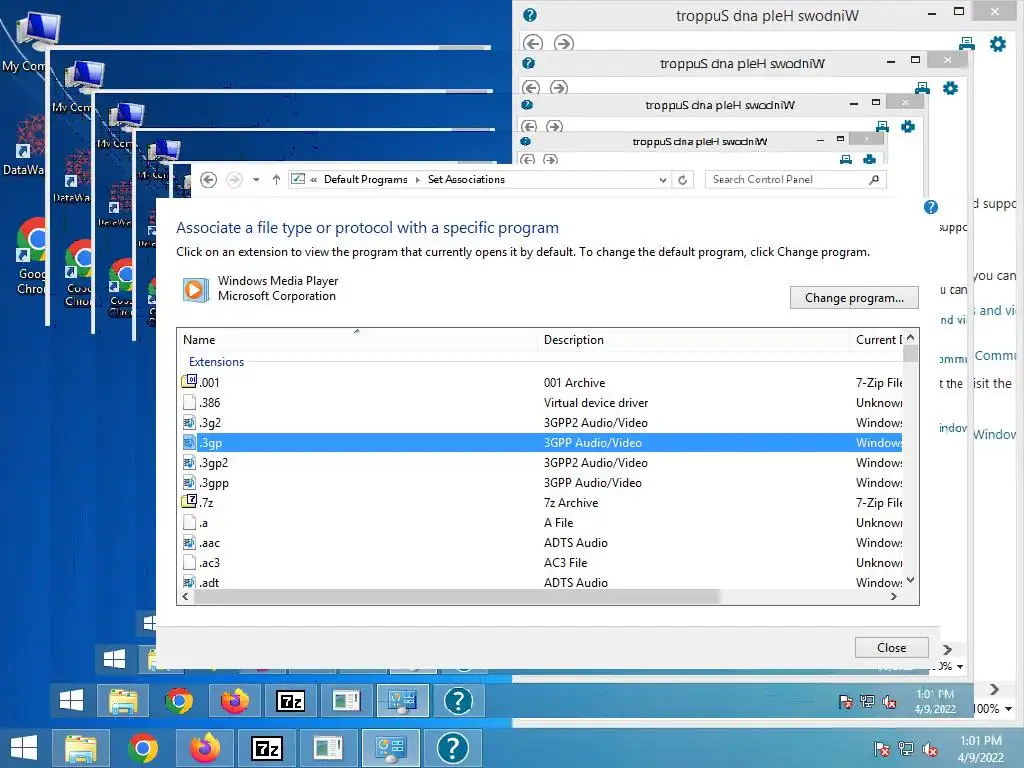Click Back arrow in second-largest Help window
This screenshot has width=1024, height=768.
point(531,88)
